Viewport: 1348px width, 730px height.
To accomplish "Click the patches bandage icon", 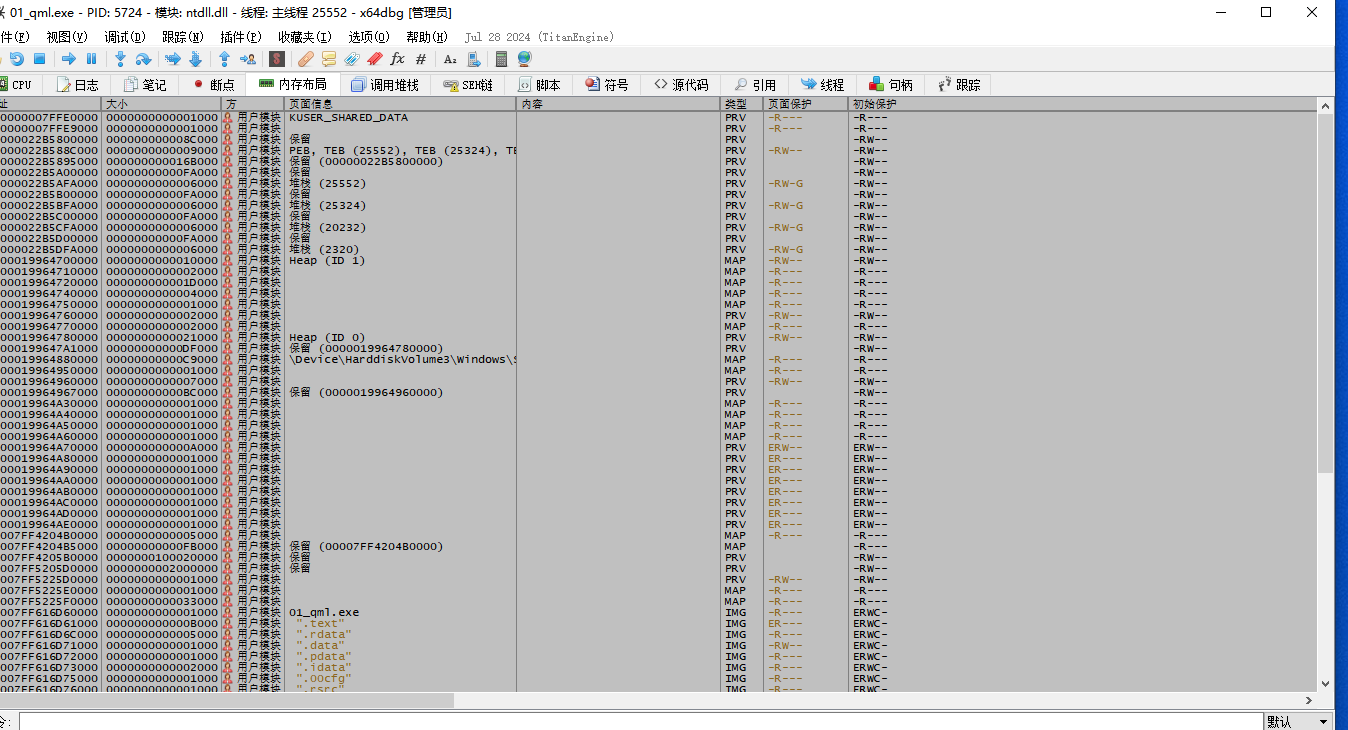I will point(305,59).
